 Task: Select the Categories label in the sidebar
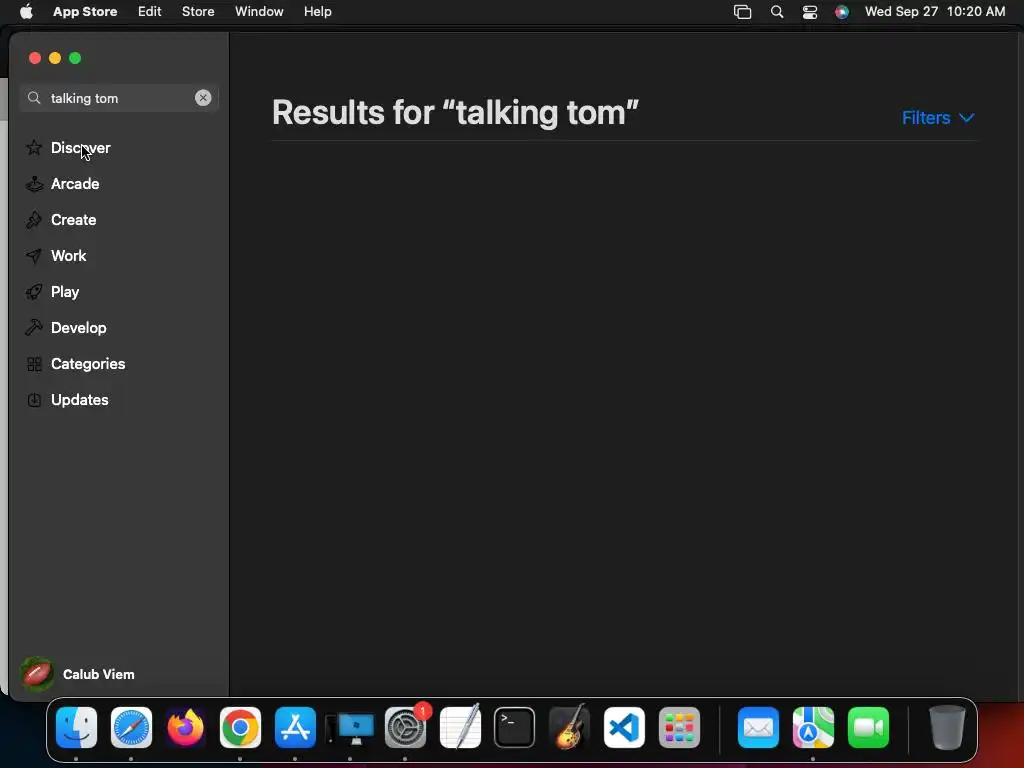coord(88,364)
